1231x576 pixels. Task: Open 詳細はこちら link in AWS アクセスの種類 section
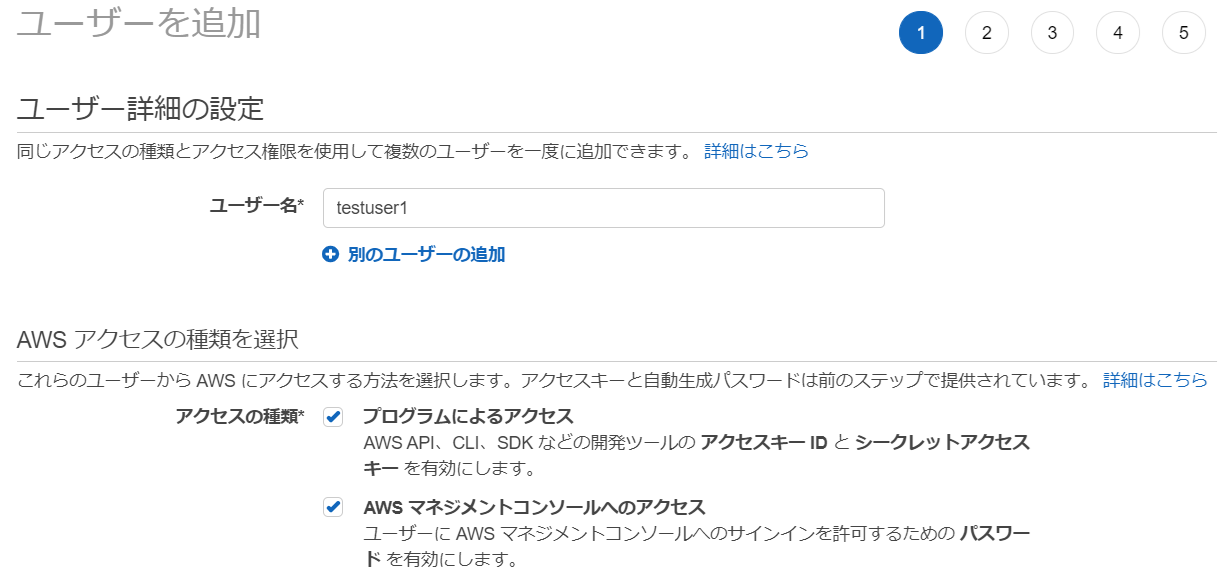point(1155,381)
